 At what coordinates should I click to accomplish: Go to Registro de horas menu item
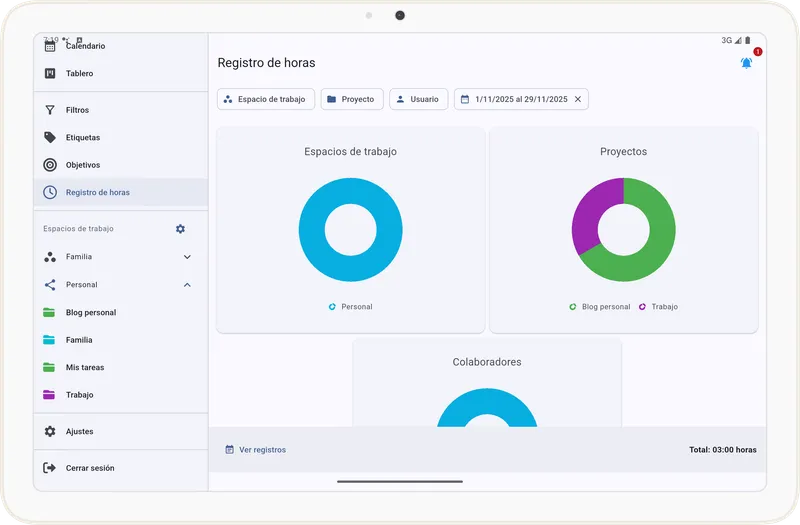coord(97,192)
